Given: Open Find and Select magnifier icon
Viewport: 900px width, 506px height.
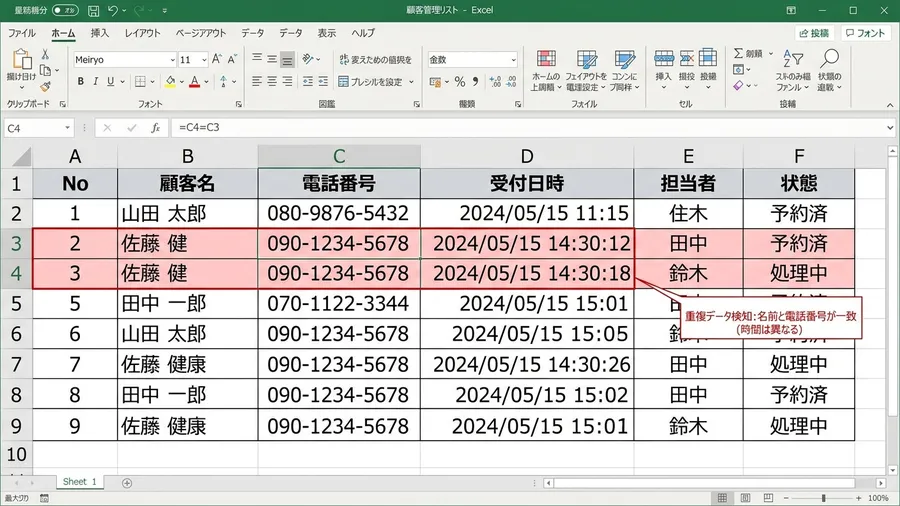Looking at the screenshot, I should [829, 59].
